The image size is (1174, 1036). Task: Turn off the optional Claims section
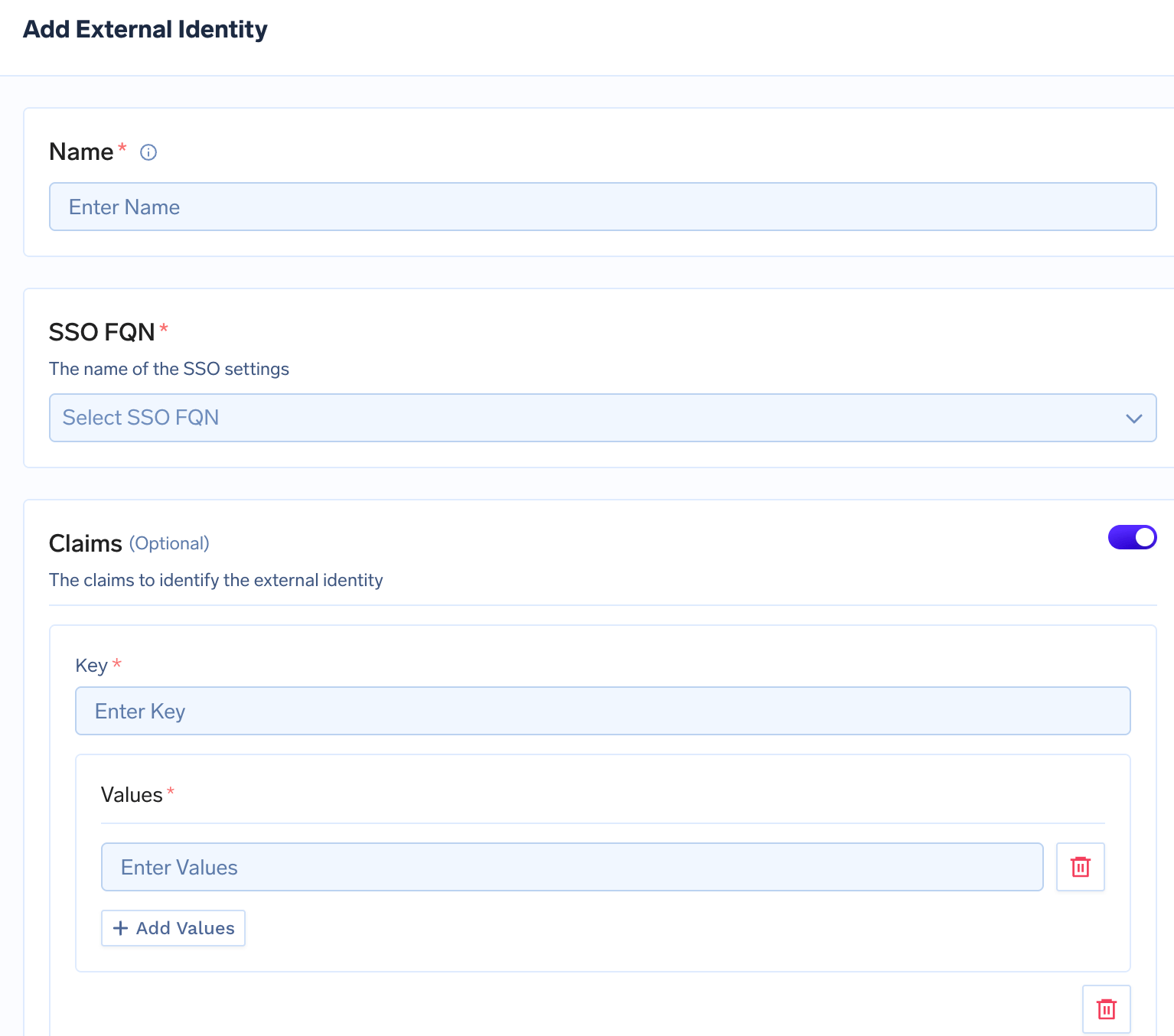pyautogui.click(x=1132, y=537)
